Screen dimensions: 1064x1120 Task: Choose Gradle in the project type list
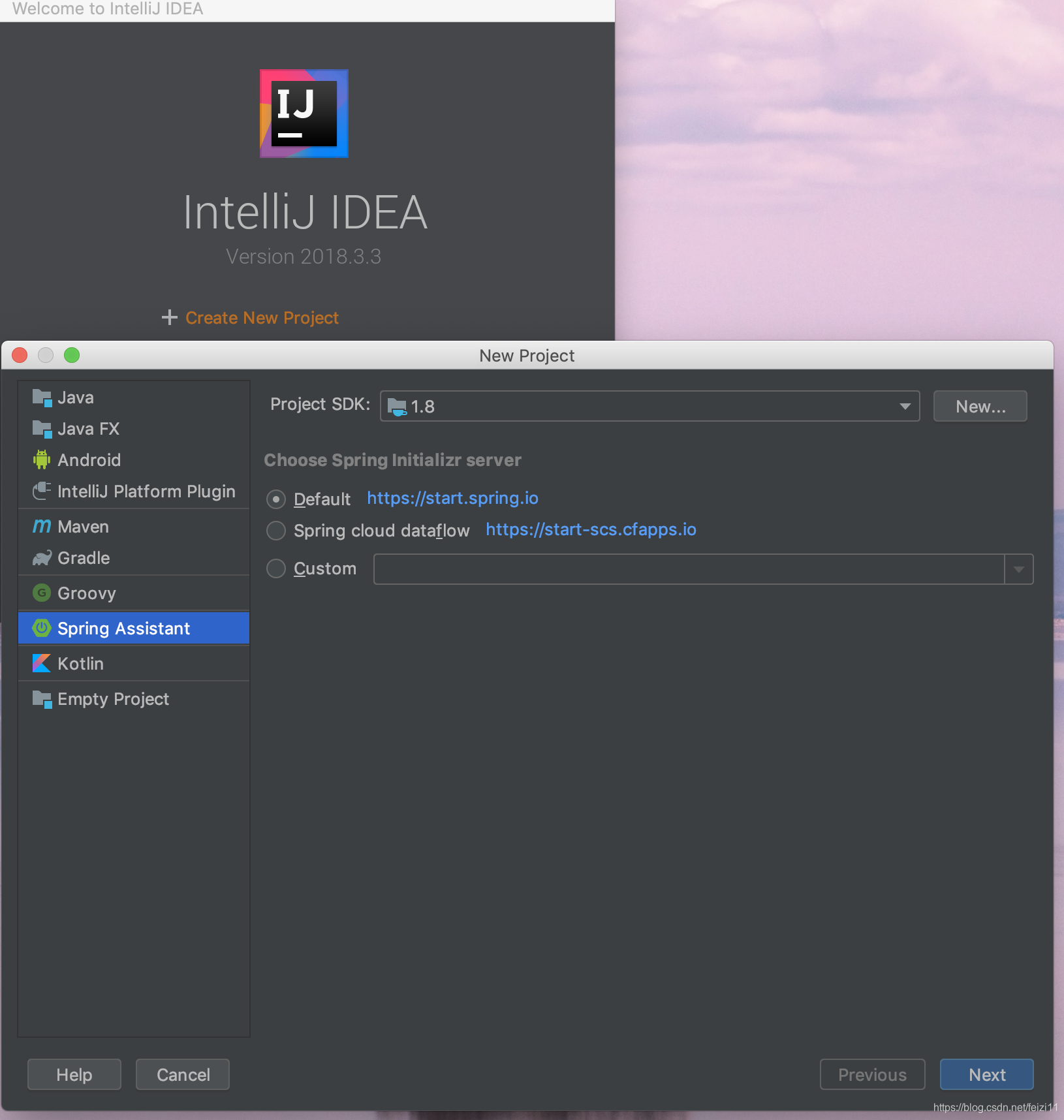tap(134, 558)
